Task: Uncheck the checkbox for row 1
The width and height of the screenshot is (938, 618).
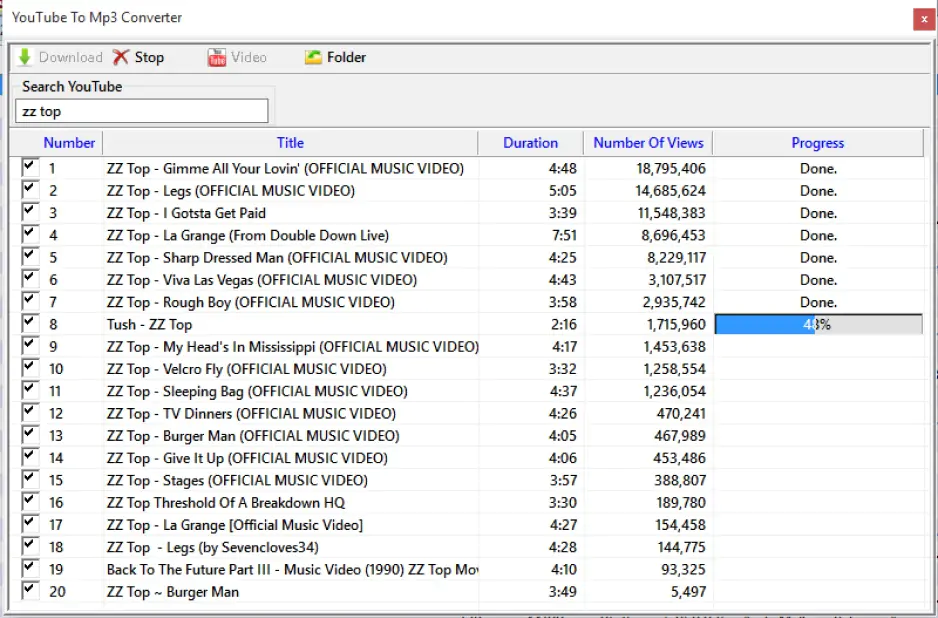Action: pyautogui.click(x=29, y=167)
